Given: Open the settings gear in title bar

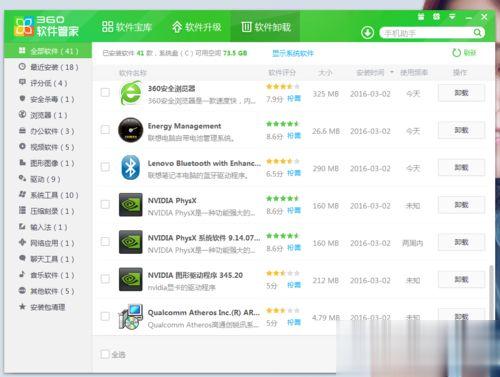Looking at the screenshot, I should (x=436, y=17).
